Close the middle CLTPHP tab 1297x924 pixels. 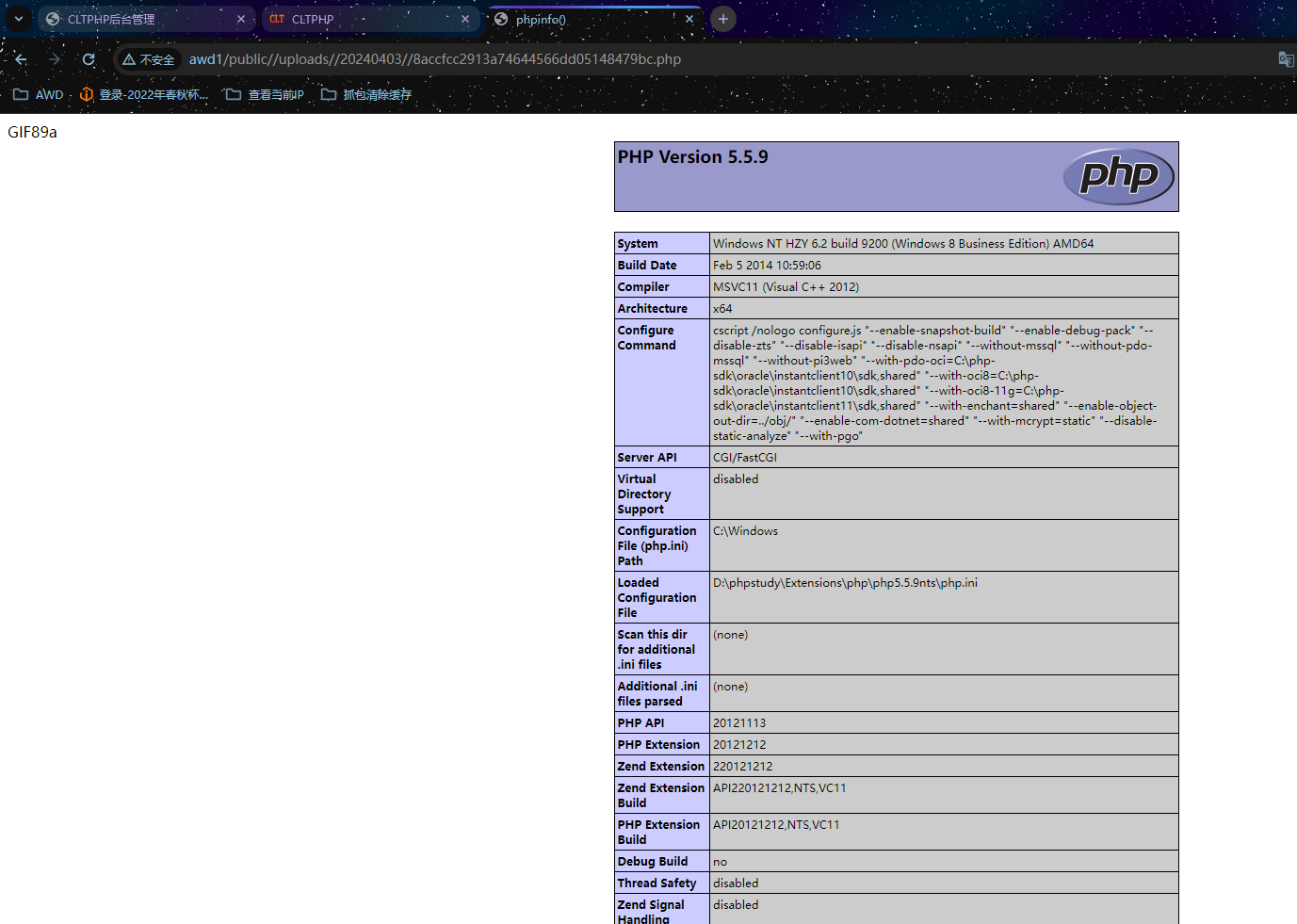coord(465,19)
